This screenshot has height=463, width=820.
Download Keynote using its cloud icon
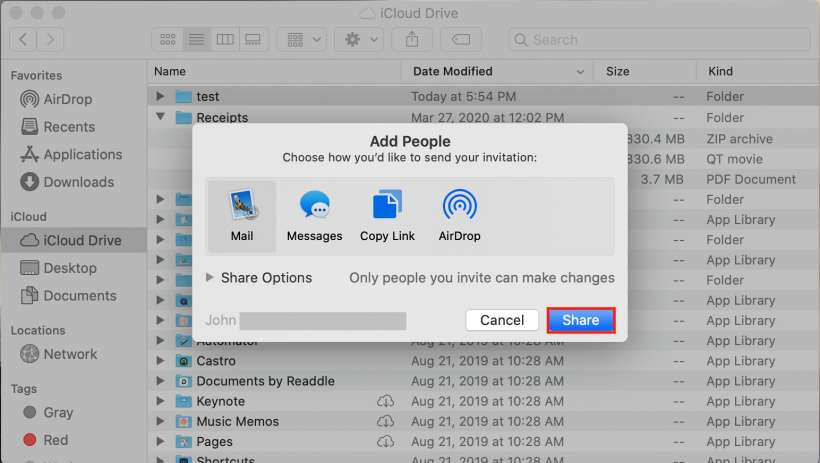[x=385, y=401]
